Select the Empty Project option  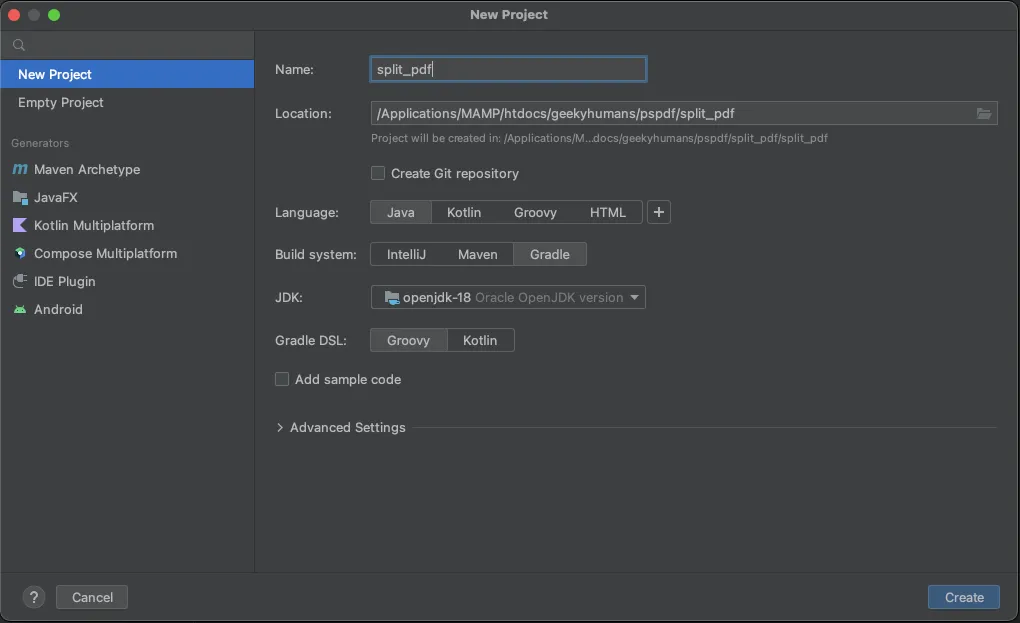(58, 102)
